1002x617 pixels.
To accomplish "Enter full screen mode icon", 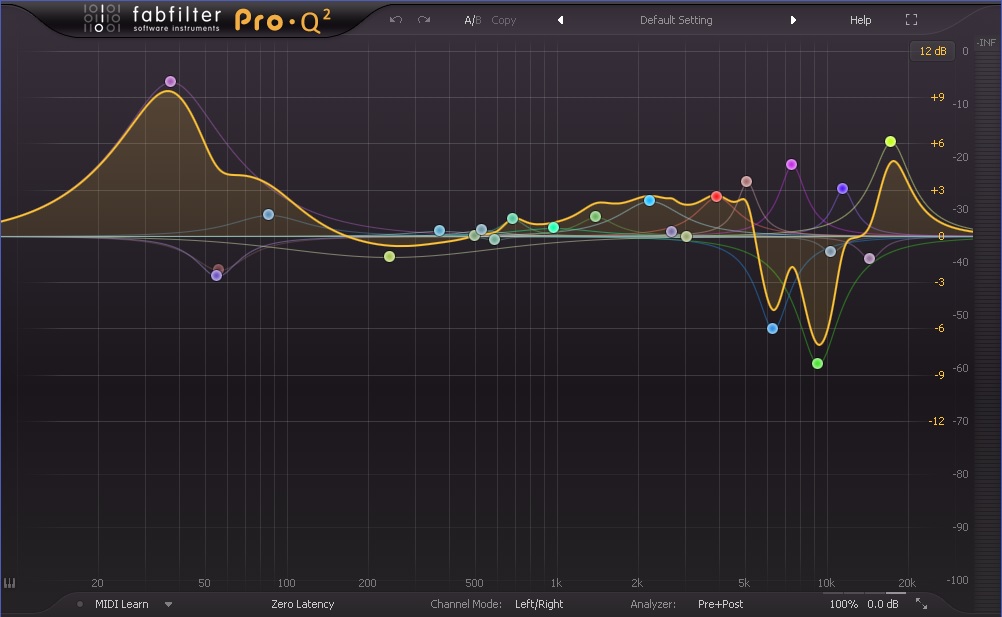I will click(x=911, y=20).
